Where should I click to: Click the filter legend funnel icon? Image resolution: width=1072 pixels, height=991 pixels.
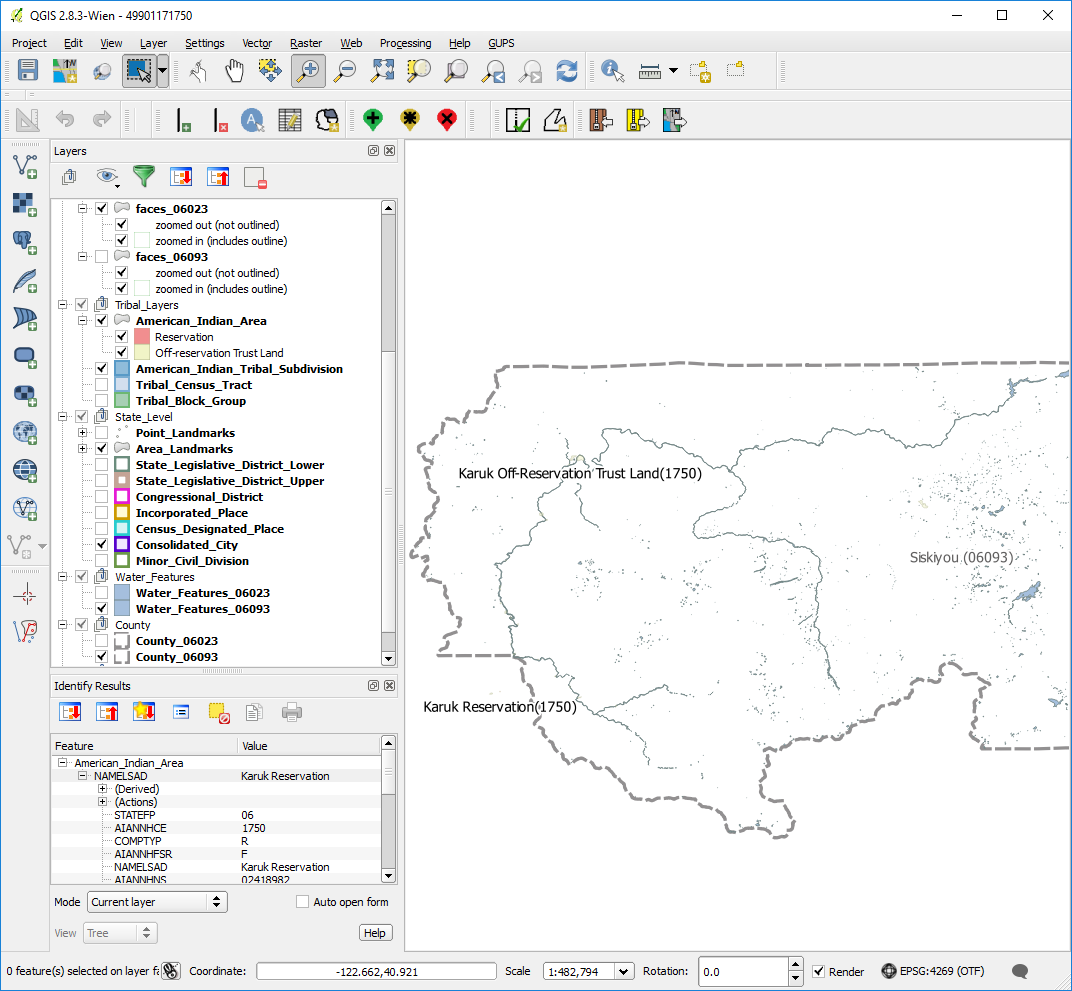pyautogui.click(x=144, y=177)
